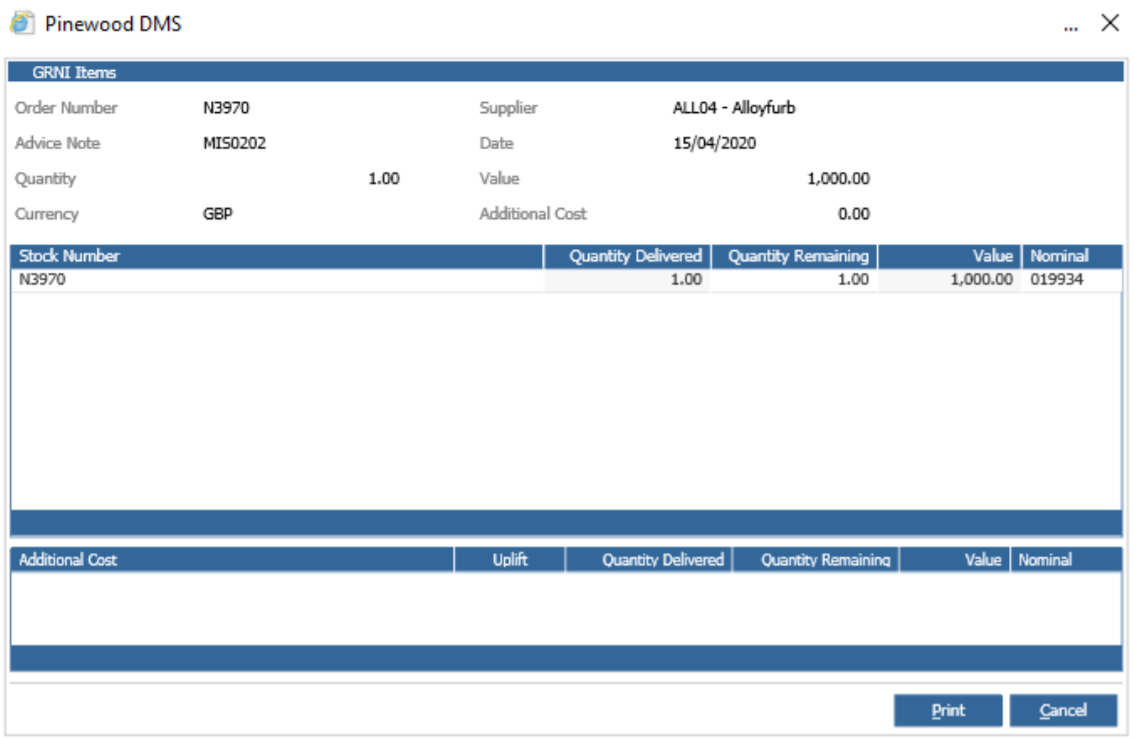Select the Value column header in the stock table
The image size is (1135, 739).
tap(949, 256)
